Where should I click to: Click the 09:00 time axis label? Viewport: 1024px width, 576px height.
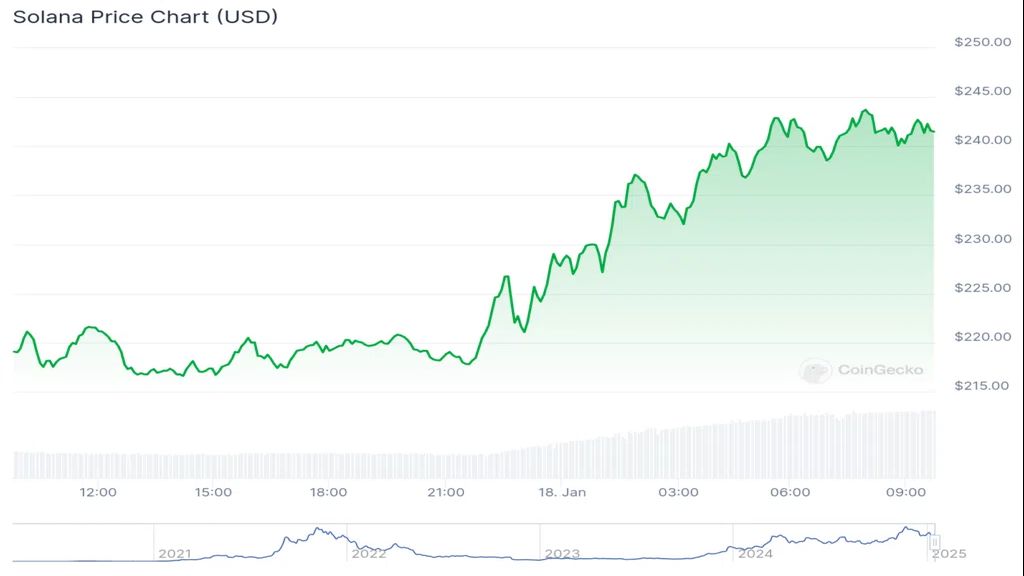tap(906, 492)
